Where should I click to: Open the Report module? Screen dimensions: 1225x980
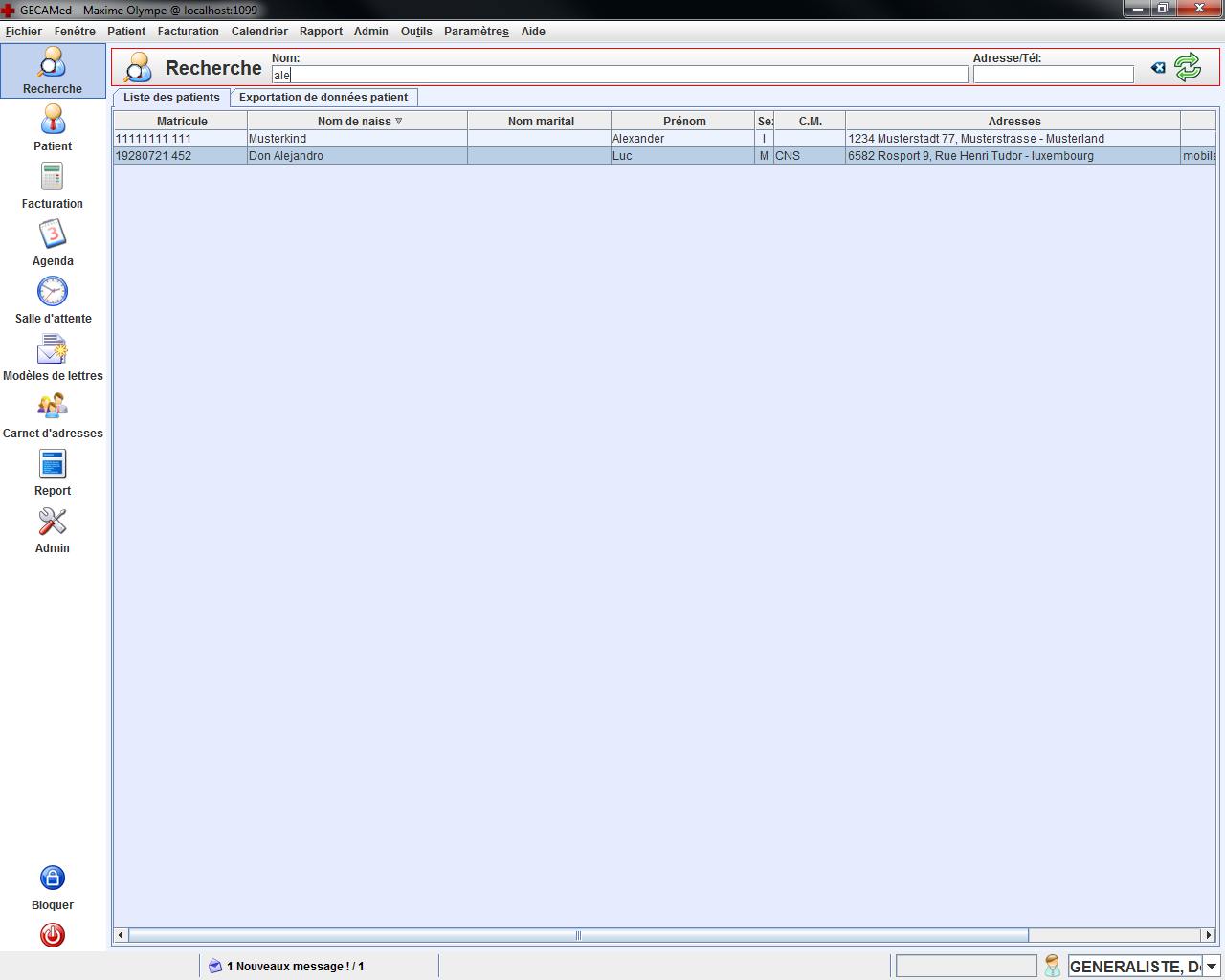(53, 465)
